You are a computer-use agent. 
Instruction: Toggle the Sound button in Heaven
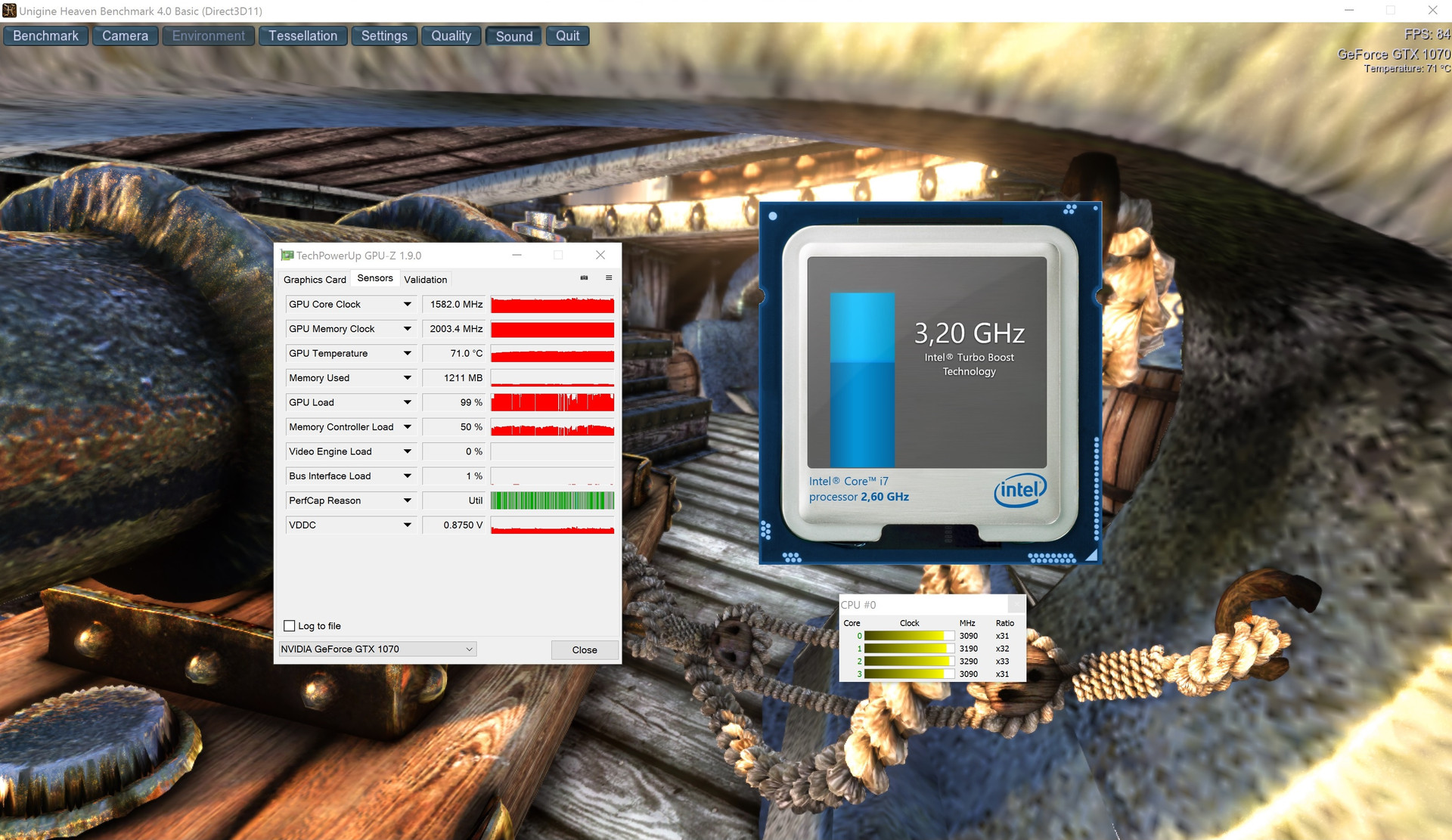[514, 36]
